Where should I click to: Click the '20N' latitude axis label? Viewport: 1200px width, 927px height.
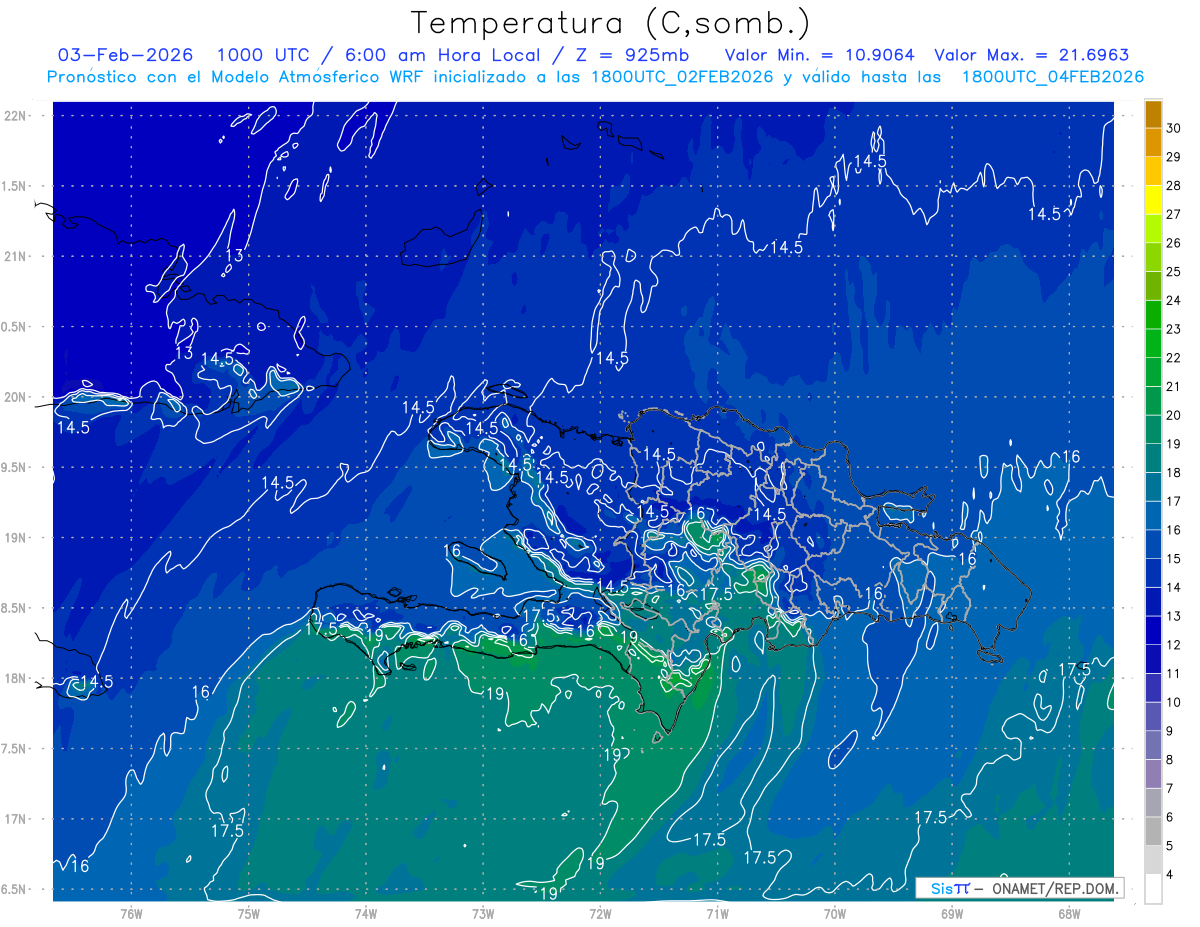click(x=16, y=397)
